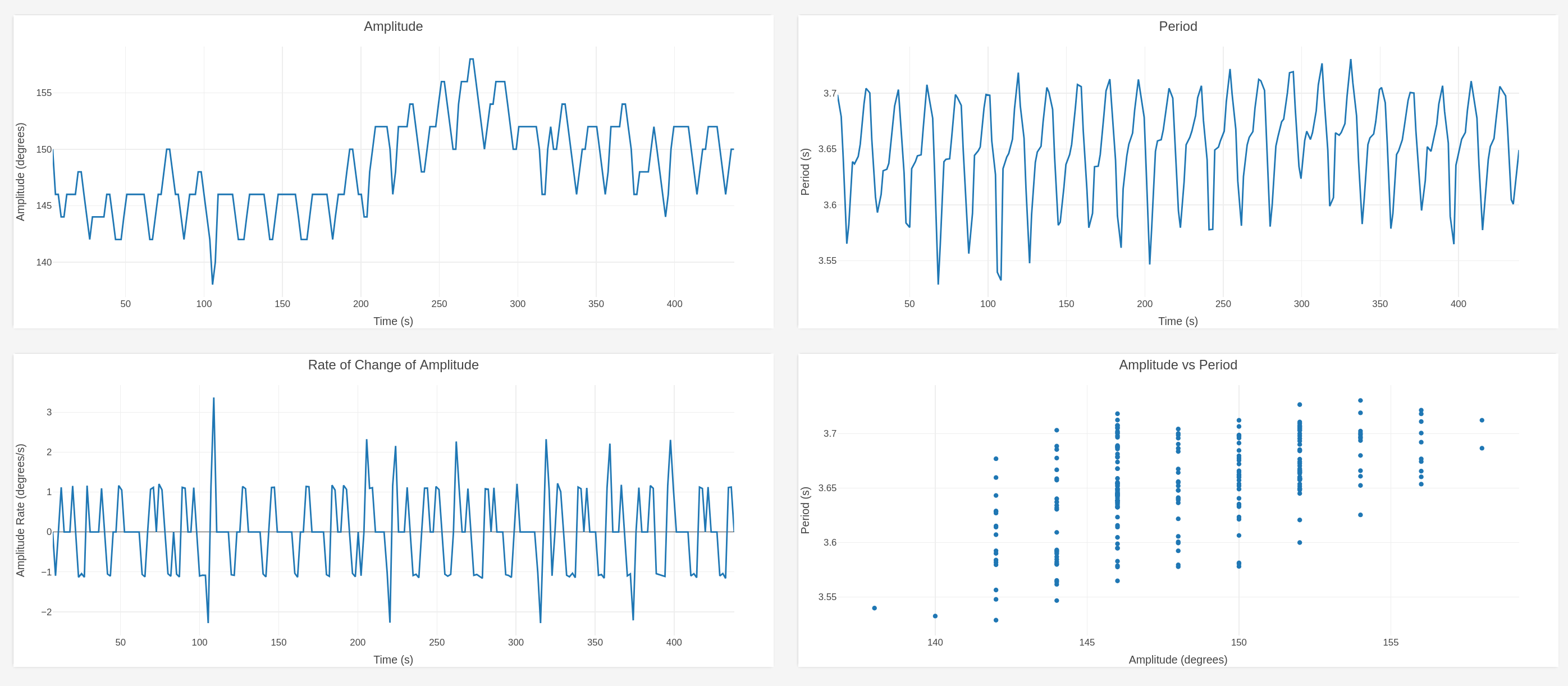Click the 145 tick on the scatter plot x-axis
1568x686 pixels.
[x=1086, y=642]
